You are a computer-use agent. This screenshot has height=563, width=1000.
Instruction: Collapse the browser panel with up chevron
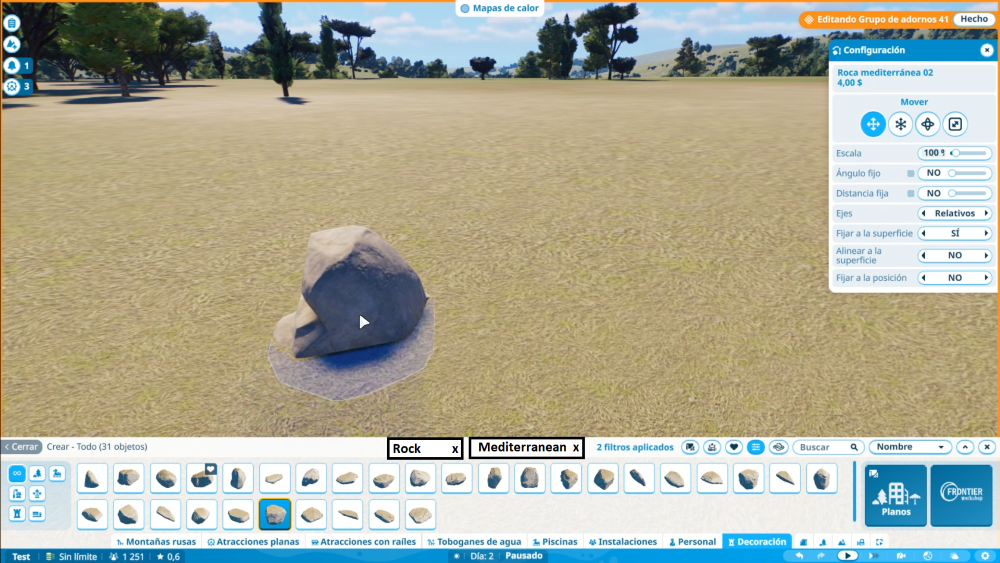tap(965, 447)
